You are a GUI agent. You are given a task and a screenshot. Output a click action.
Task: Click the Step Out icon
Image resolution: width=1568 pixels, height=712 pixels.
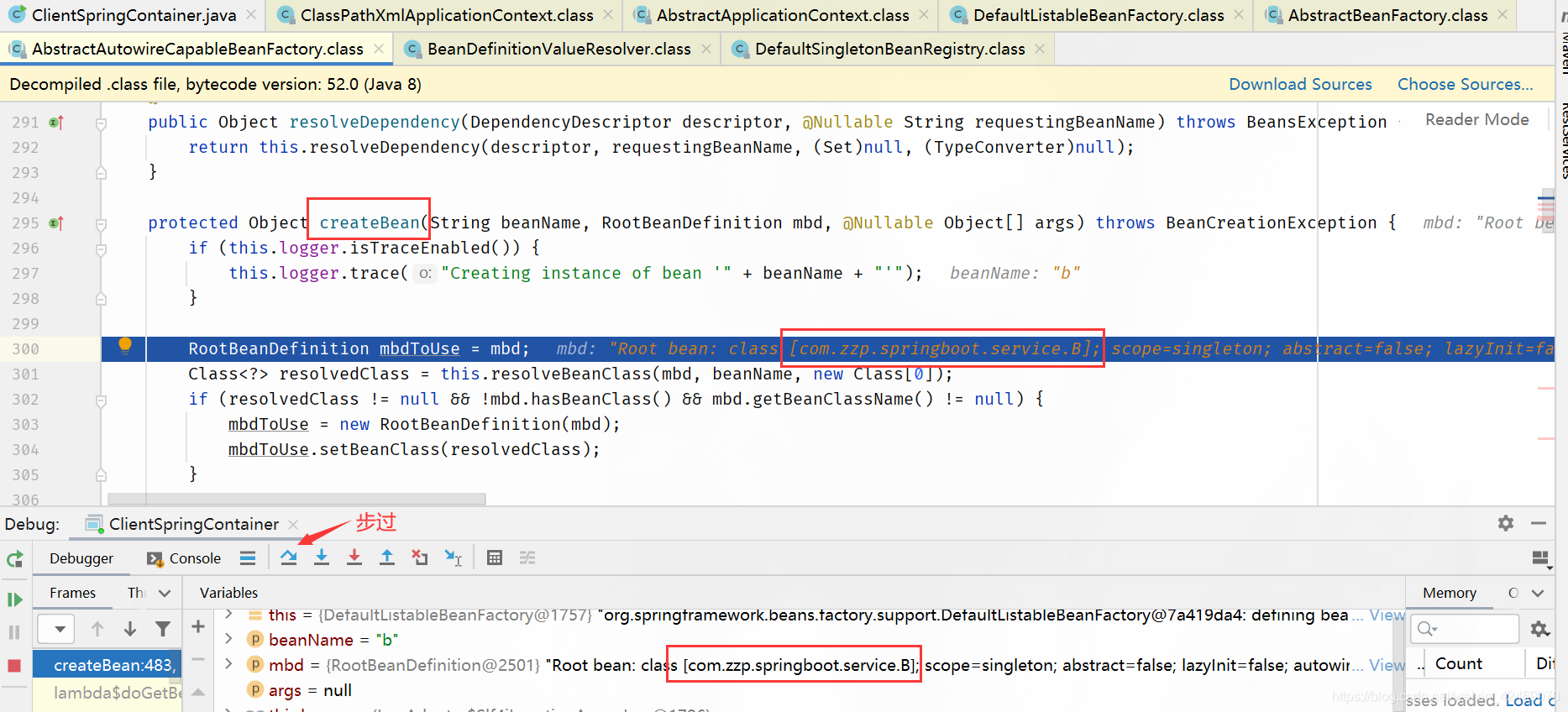[x=387, y=558]
